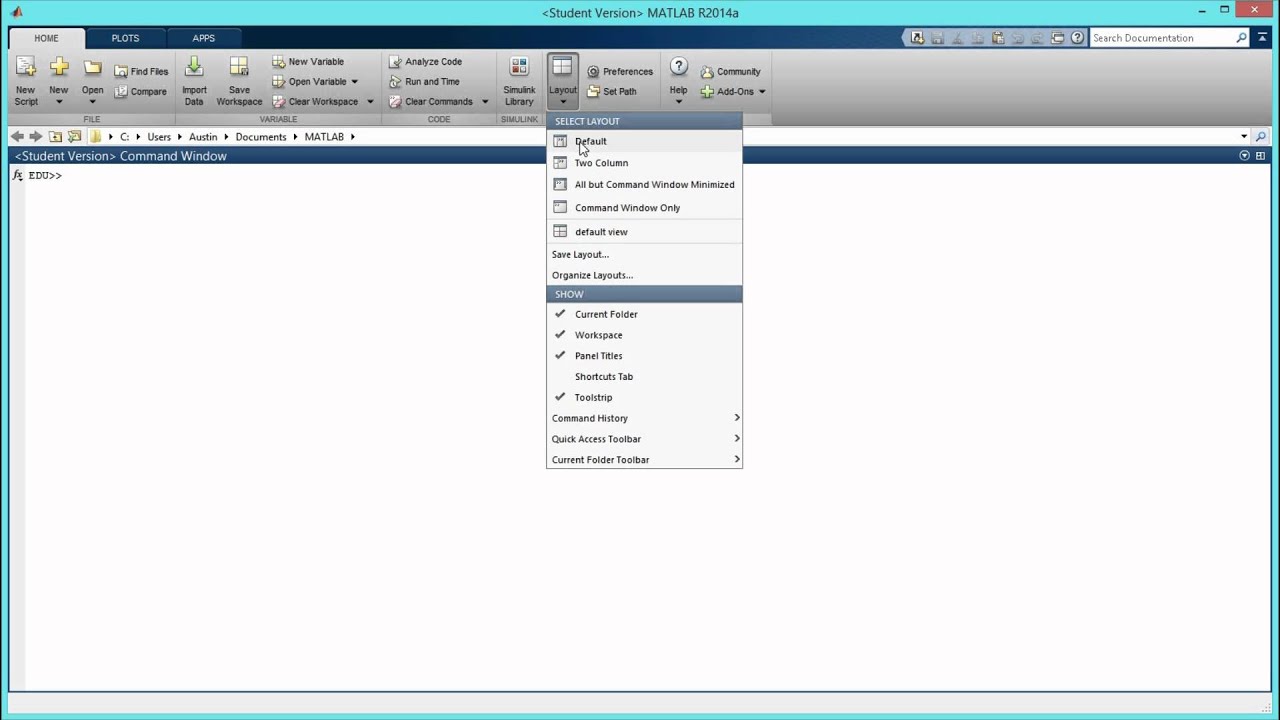Image resolution: width=1280 pixels, height=720 pixels.
Task: Click MATLAB in the folder path
Action: coord(324,136)
